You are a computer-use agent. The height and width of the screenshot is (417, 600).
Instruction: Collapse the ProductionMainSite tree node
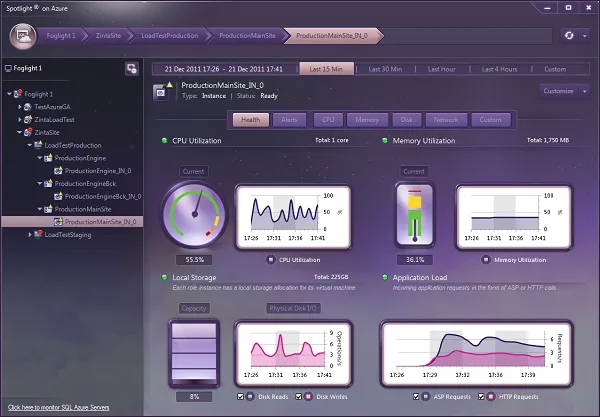pyautogui.click(x=39, y=209)
